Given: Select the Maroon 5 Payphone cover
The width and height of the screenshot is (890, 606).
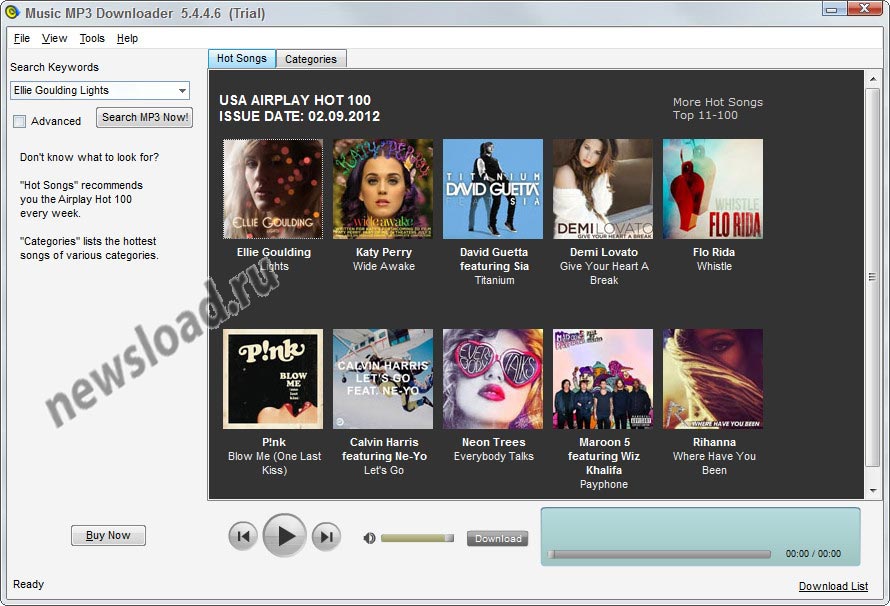Looking at the screenshot, I should coord(603,379).
